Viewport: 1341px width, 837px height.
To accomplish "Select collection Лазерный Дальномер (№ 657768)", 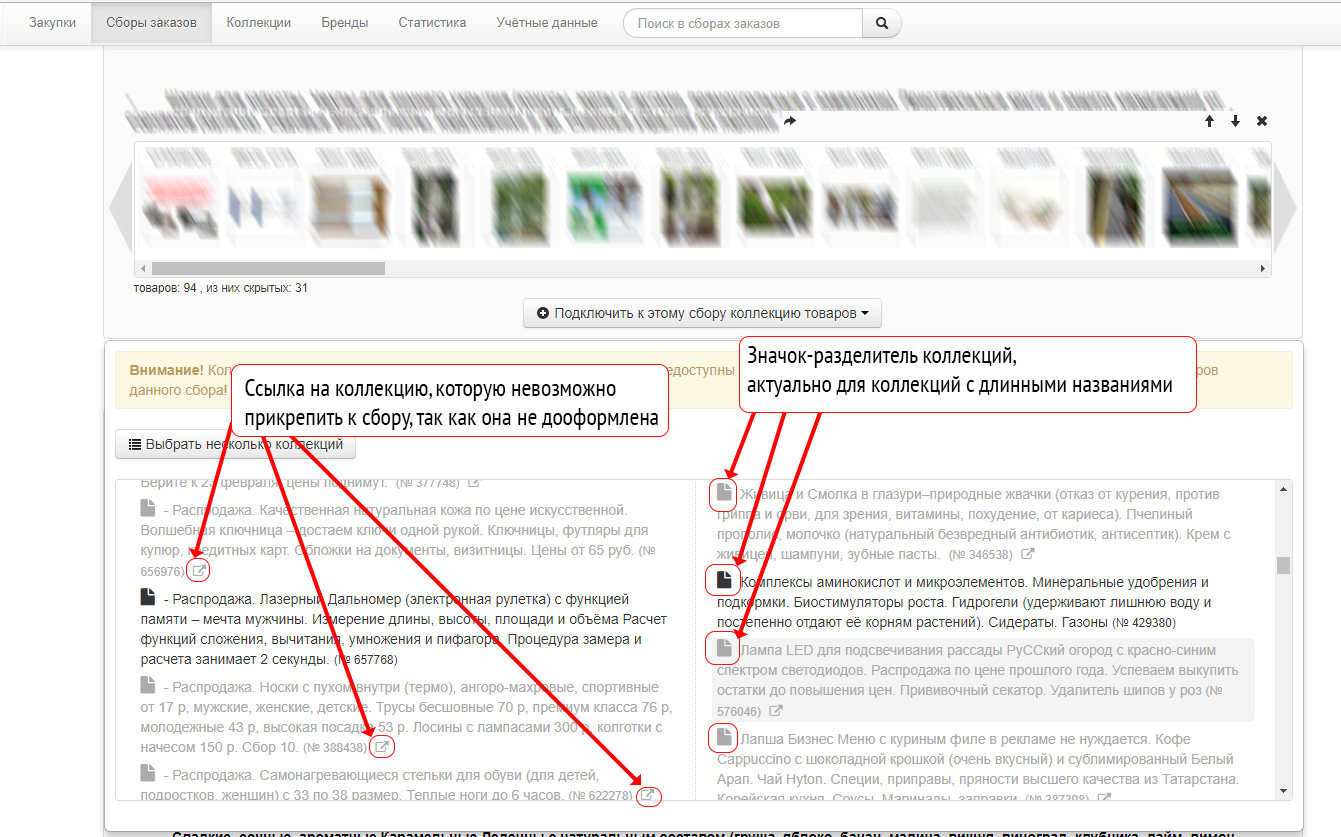I will (x=404, y=629).
